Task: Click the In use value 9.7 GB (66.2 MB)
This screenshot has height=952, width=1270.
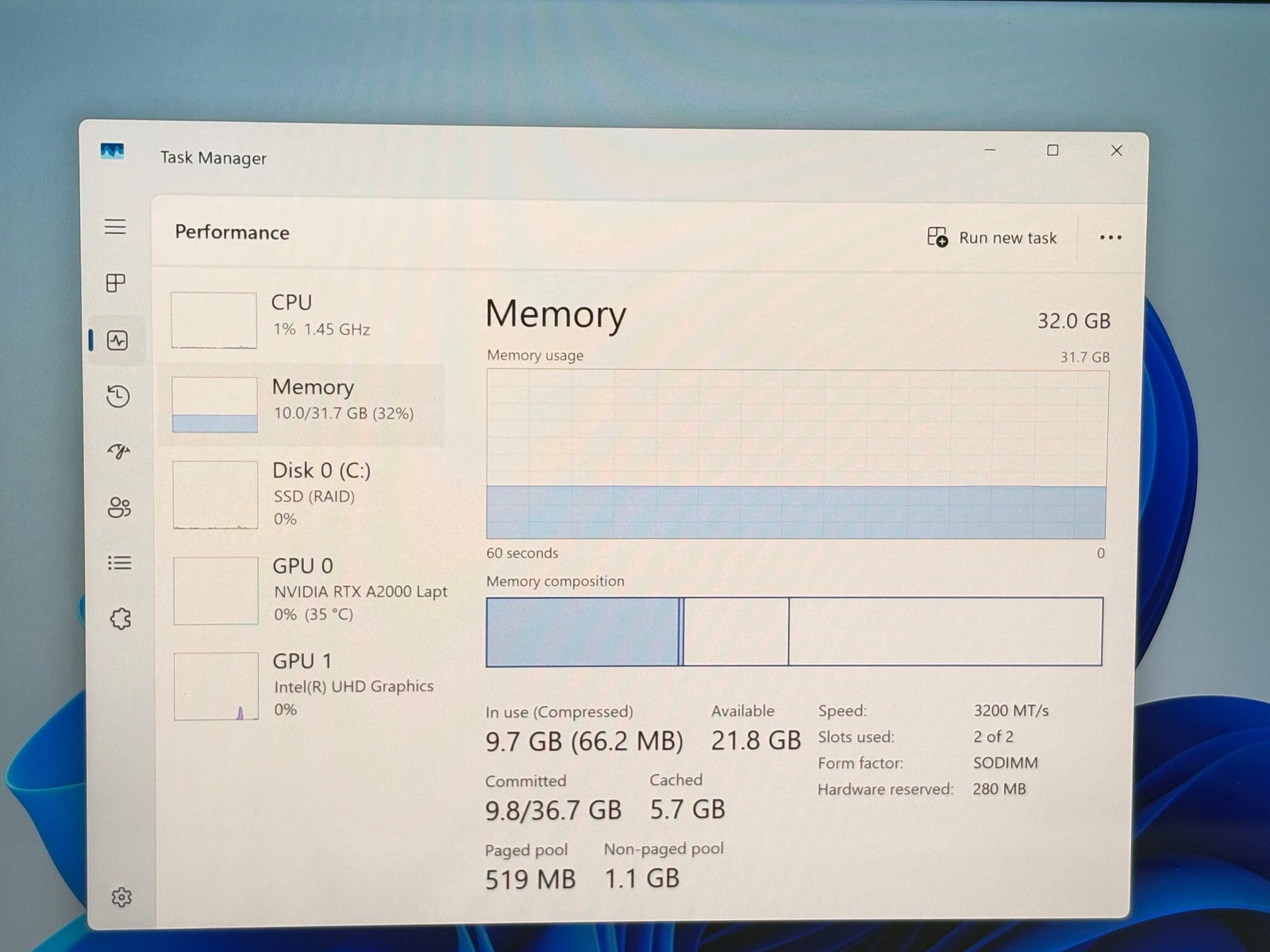Action: click(584, 742)
